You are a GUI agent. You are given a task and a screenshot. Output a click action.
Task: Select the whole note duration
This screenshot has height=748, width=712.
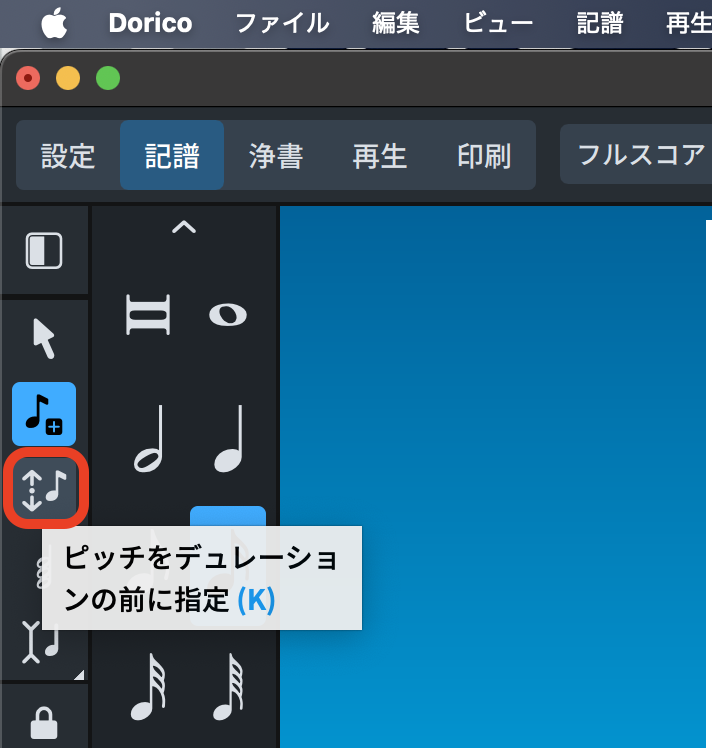pos(228,316)
